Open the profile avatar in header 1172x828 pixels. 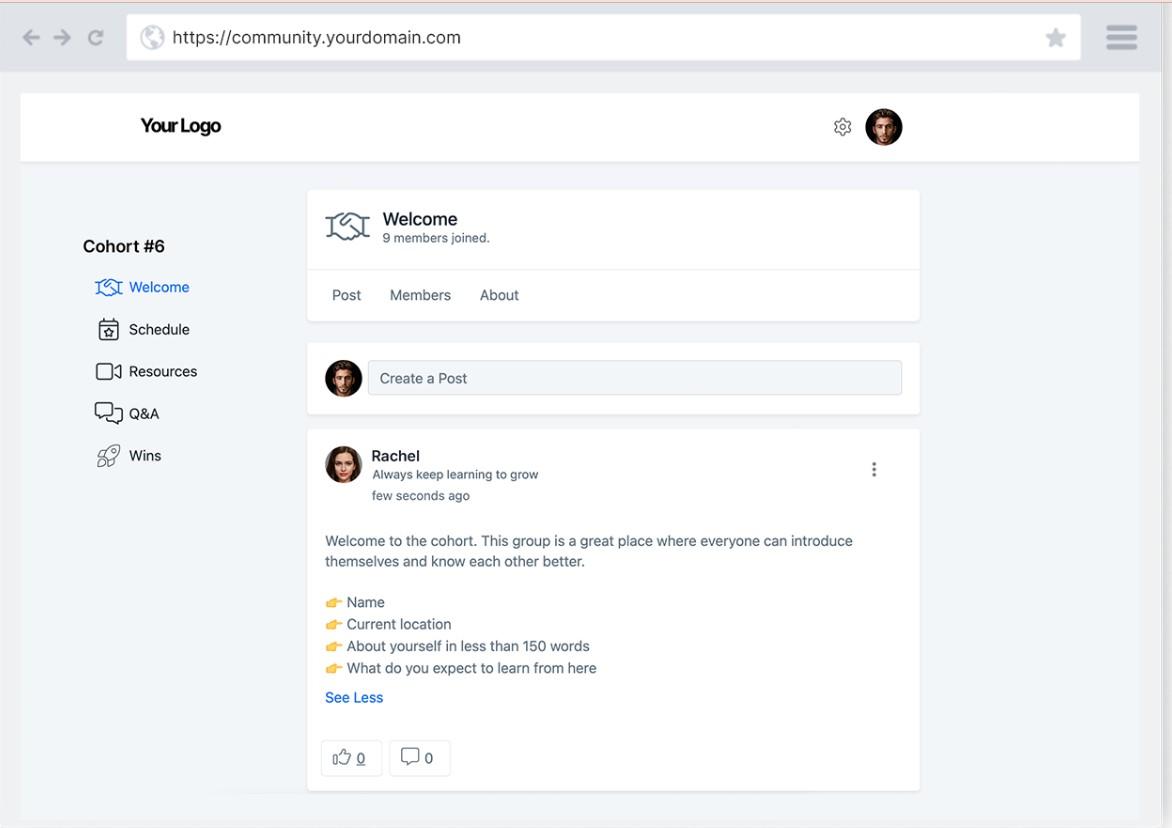click(883, 127)
